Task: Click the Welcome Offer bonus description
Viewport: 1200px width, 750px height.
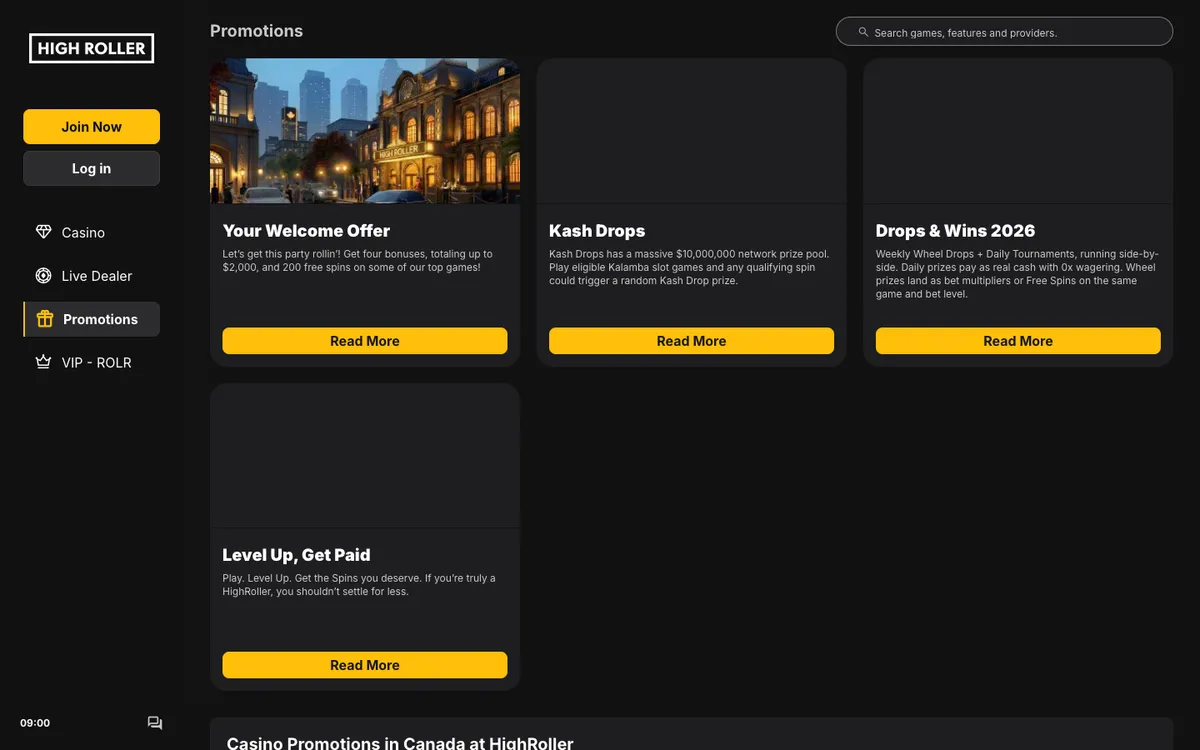Action: pos(357,261)
